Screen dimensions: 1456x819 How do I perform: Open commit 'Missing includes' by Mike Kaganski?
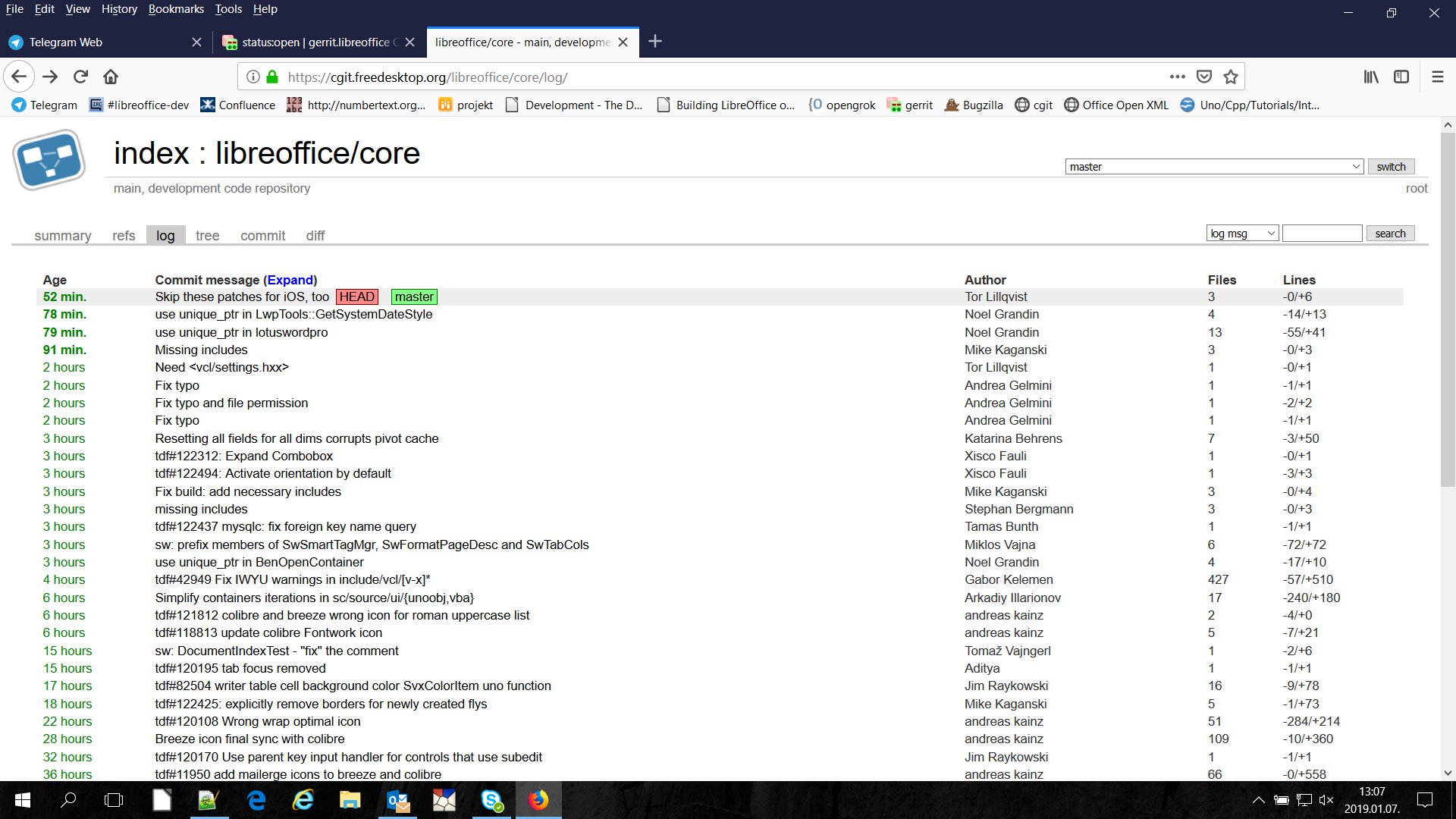coord(201,350)
